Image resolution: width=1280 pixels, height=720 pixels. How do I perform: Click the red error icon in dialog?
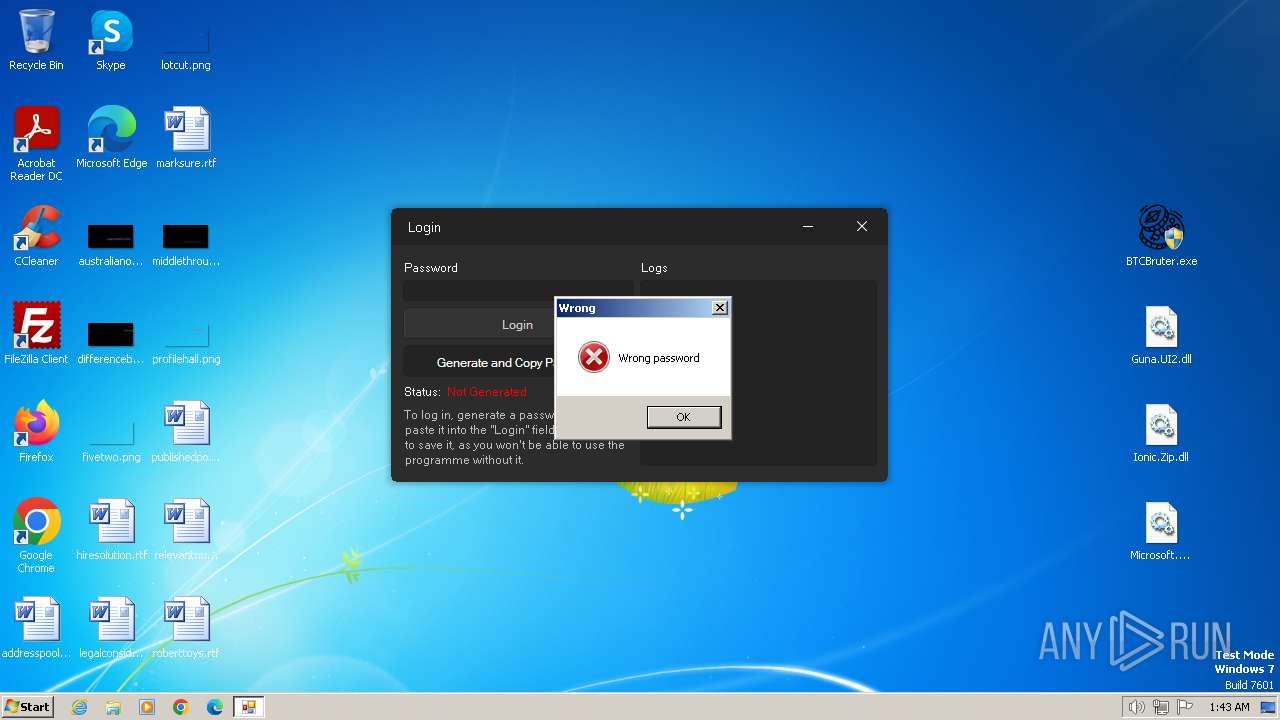(x=594, y=357)
